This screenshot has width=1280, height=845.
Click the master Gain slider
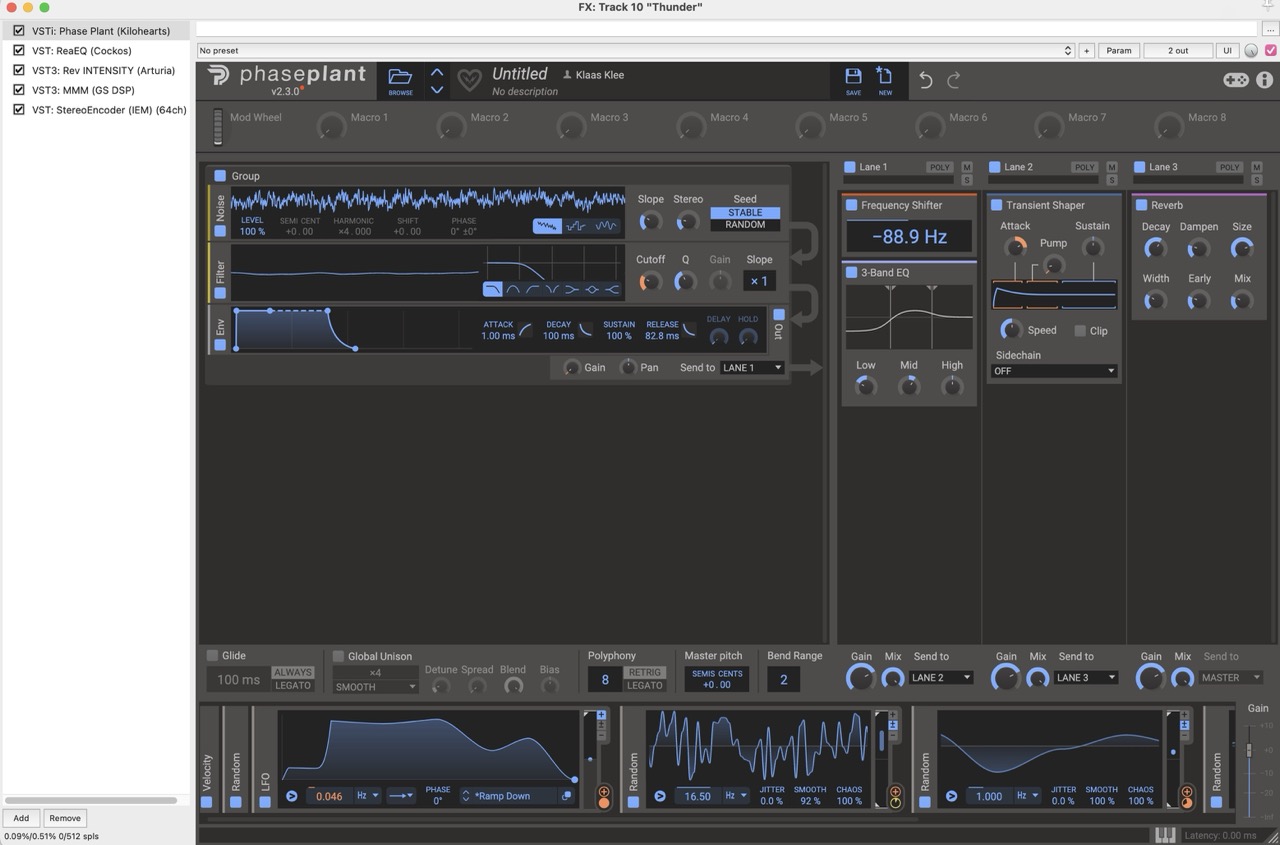point(1248,749)
